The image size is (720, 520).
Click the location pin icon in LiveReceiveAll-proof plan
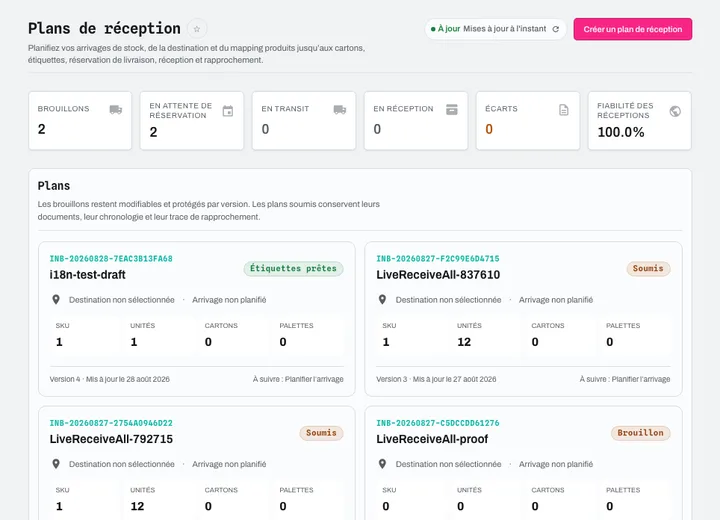[x=382, y=464]
